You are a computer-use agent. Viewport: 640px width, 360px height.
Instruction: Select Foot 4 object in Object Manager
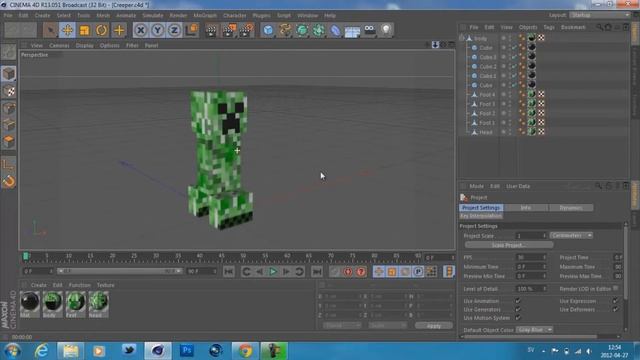(487, 95)
